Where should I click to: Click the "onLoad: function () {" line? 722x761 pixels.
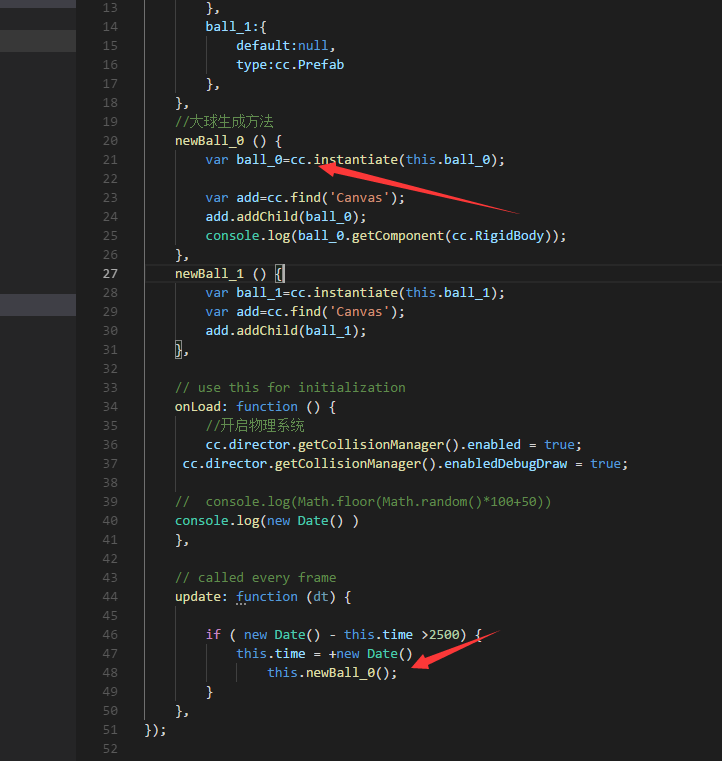tap(255, 407)
